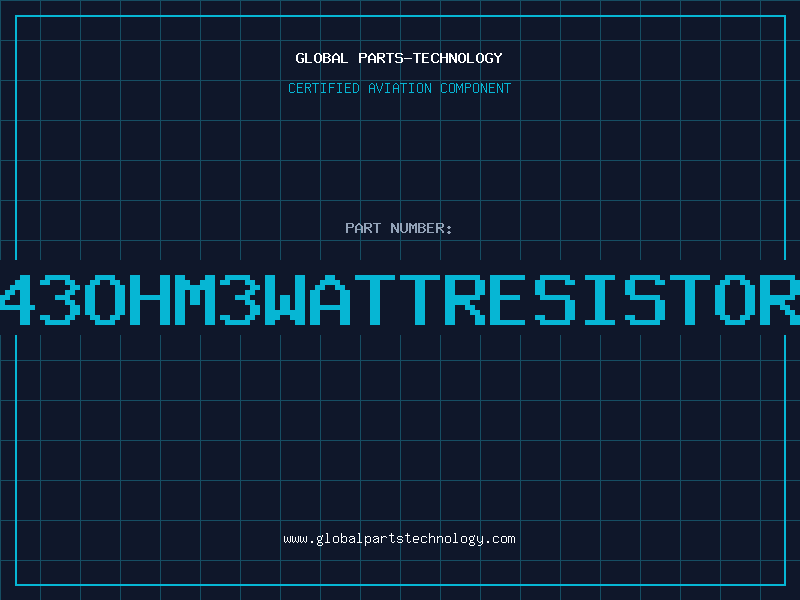Screen dimensions: 800x600
Task: Click the word NUMBER: in label
Action: pos(421,228)
